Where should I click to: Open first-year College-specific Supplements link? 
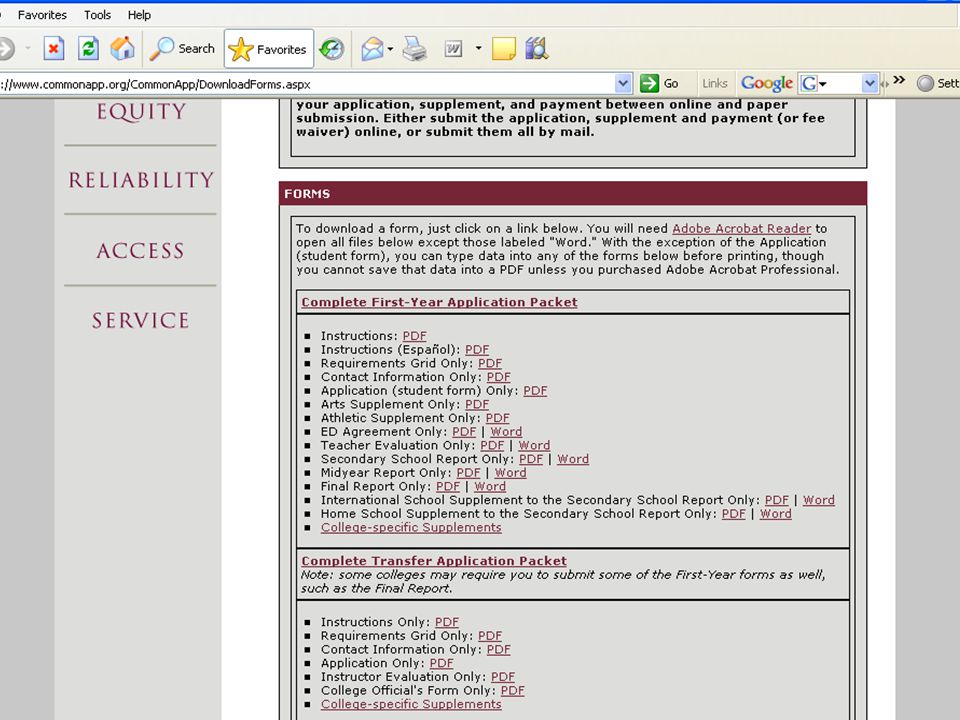pyautogui.click(x=411, y=527)
